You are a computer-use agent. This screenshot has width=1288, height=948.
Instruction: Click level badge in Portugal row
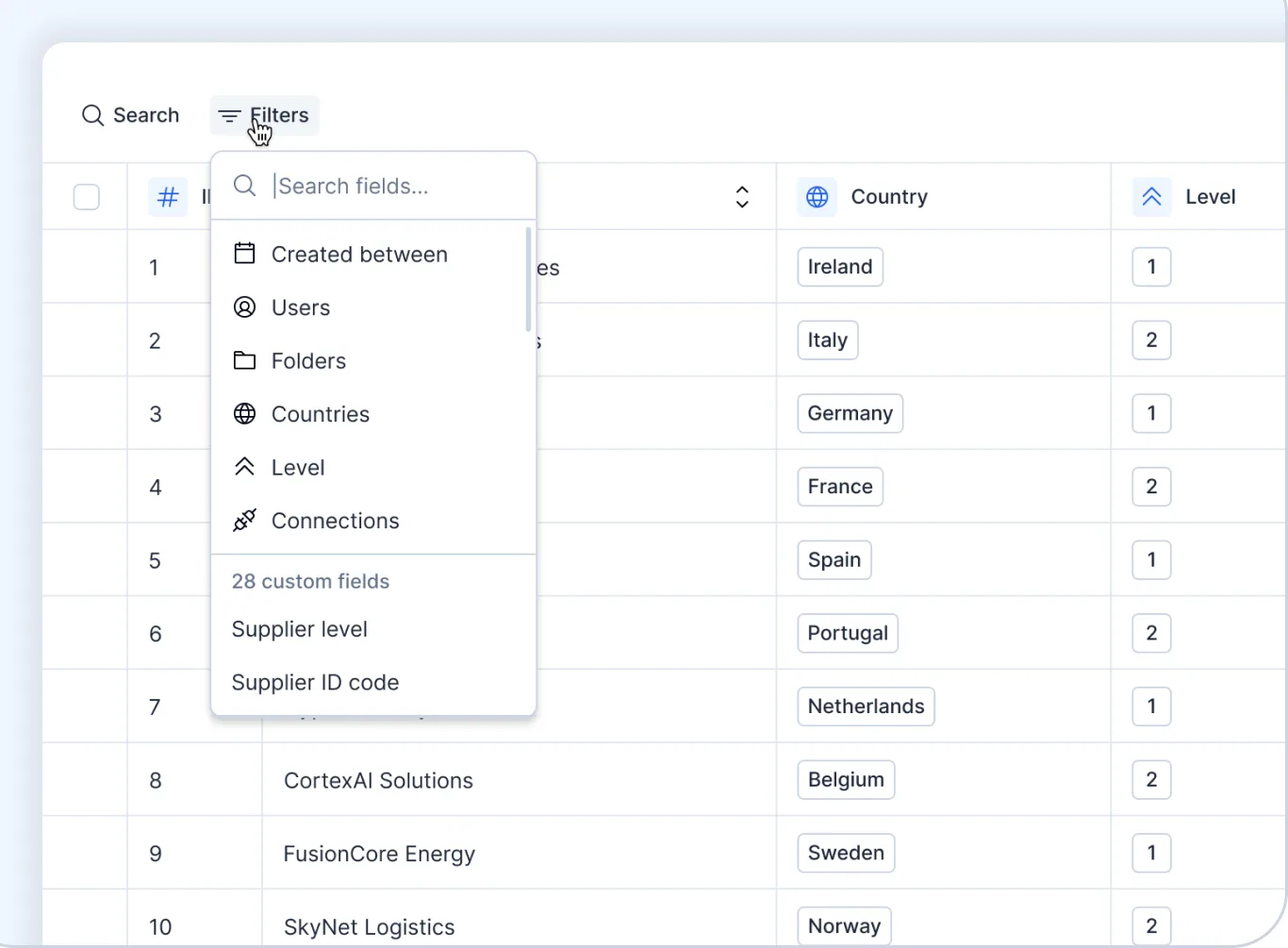(x=1151, y=633)
